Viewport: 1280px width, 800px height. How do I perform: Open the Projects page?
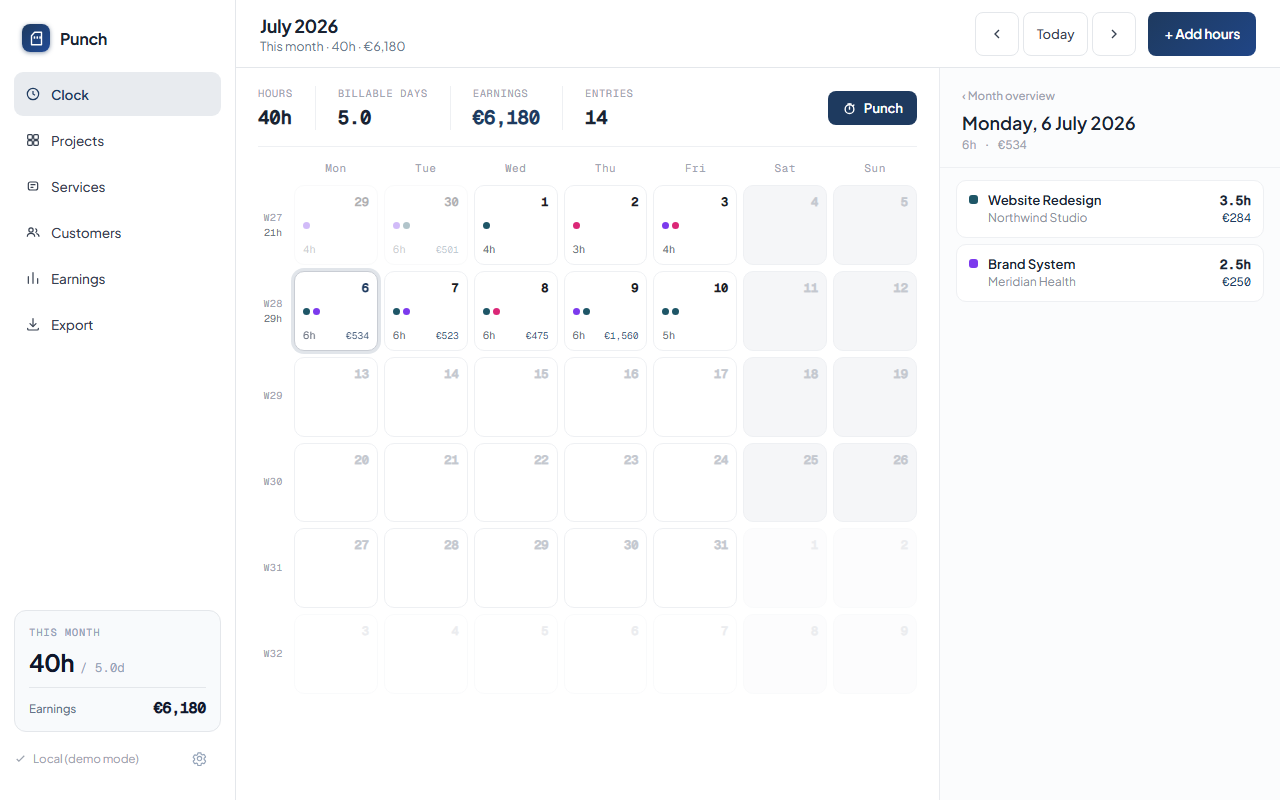[117, 140]
